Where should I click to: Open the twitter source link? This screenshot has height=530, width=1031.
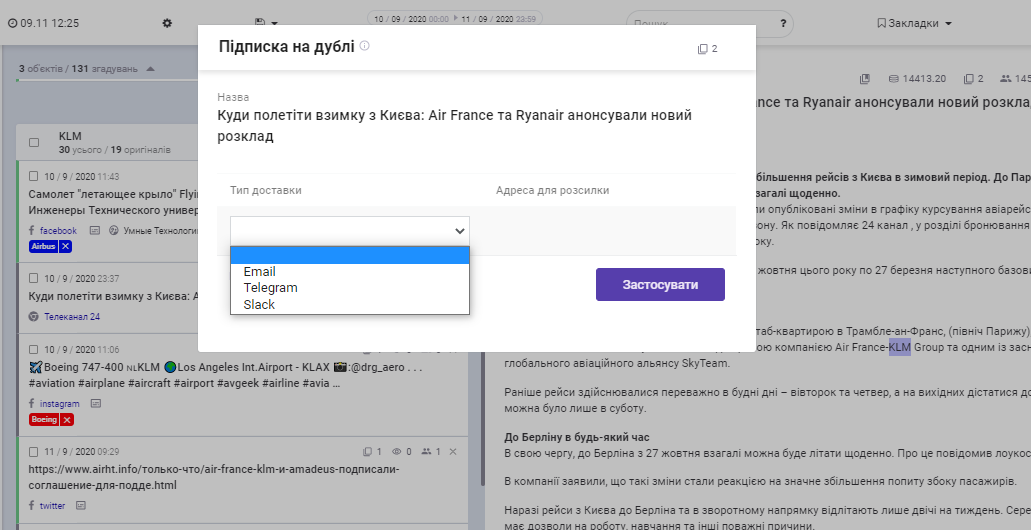pos(53,506)
